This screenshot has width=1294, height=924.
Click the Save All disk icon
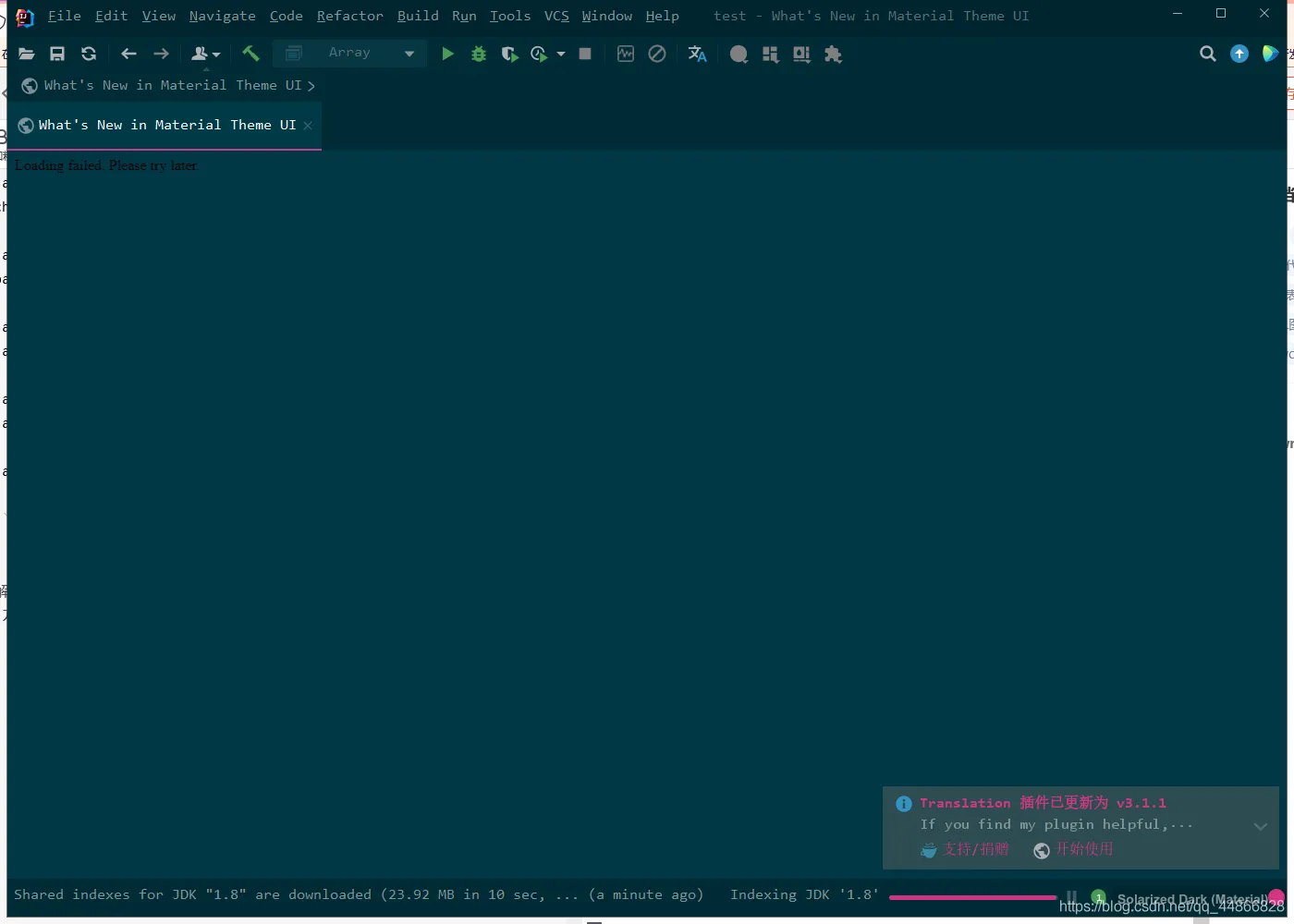coord(57,55)
